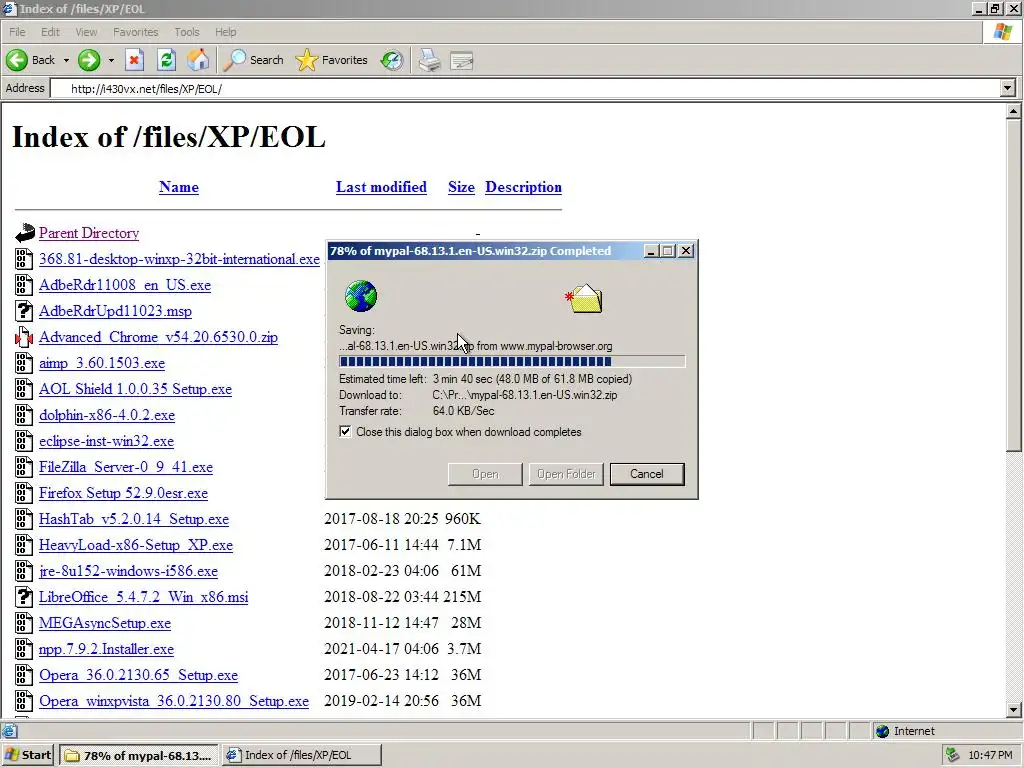
Task: Refresh the page using the Refresh icon
Action: [x=167, y=60]
